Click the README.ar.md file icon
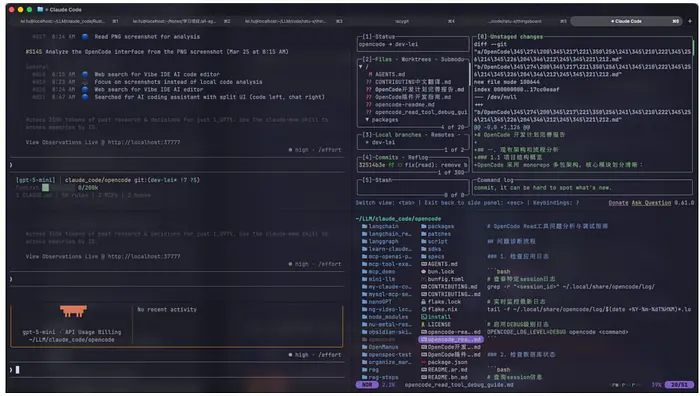The width and height of the screenshot is (700, 396). [424, 370]
